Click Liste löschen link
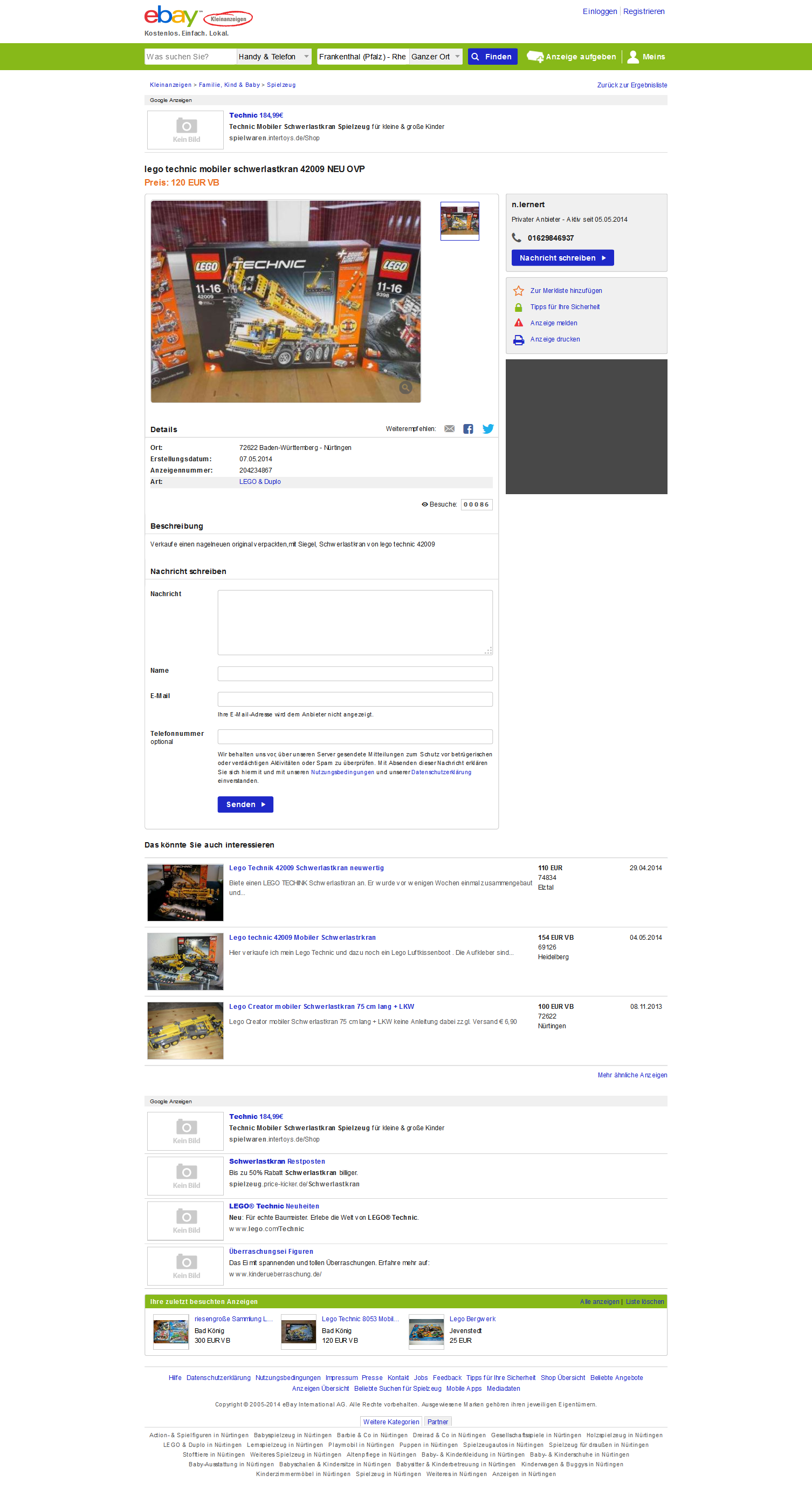This screenshot has width=812, height=1496. coord(645,1301)
